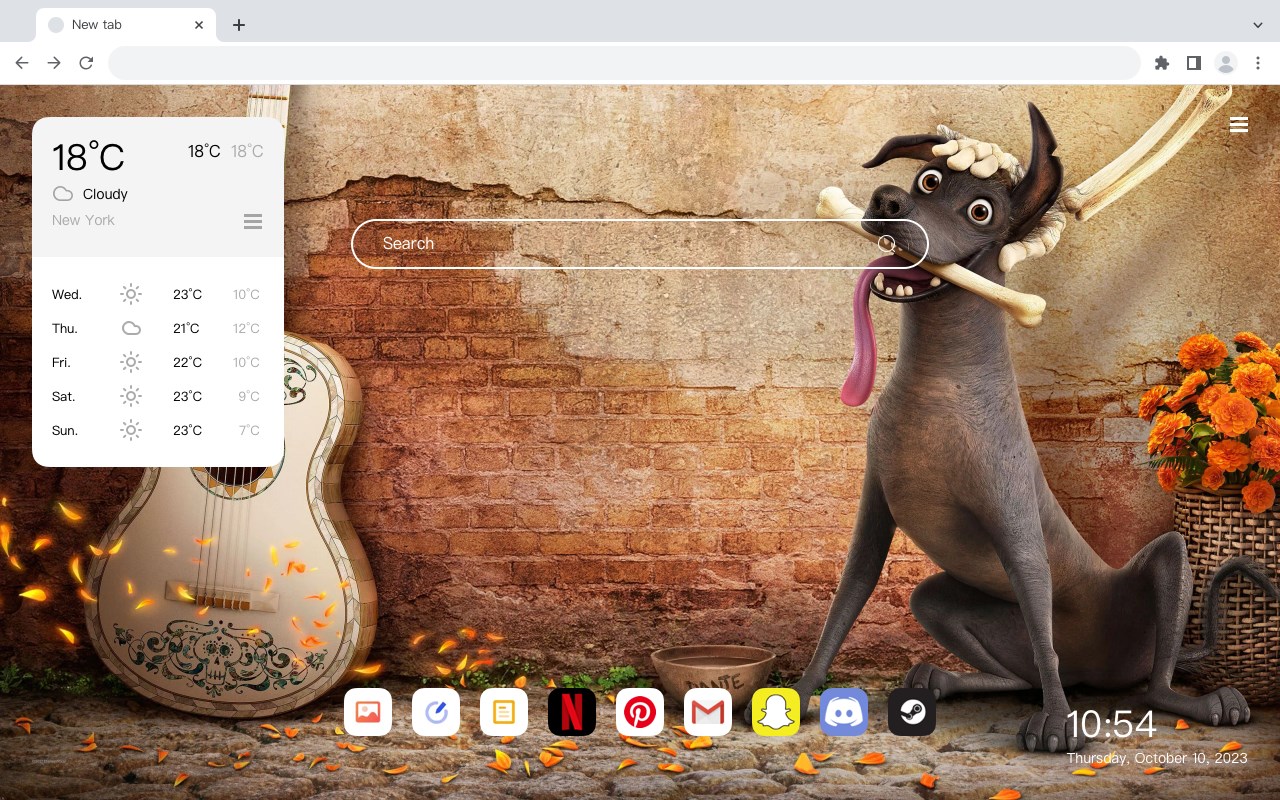This screenshot has width=1280, height=800.
Task: Launch Netflix from the dock
Action: 572,712
